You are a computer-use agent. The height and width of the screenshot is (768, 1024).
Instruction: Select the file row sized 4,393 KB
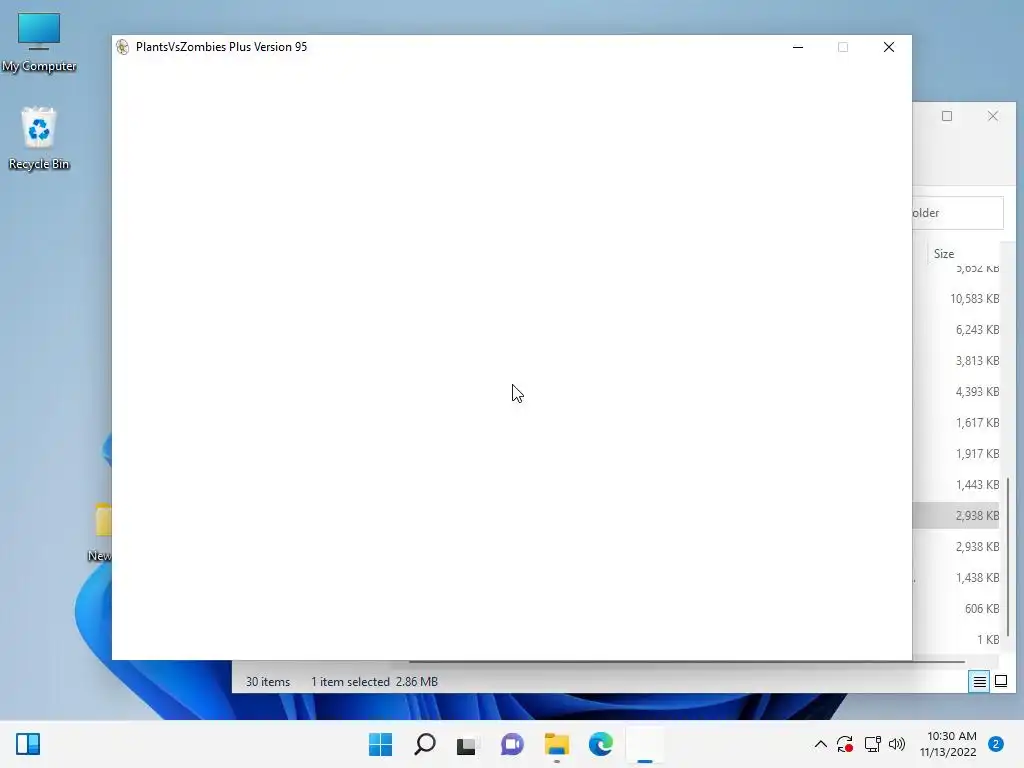(x=956, y=392)
